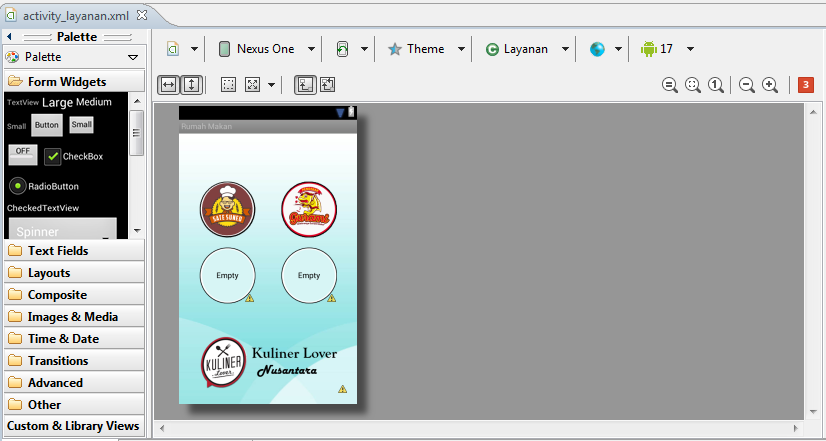
Task: Click the screen orientation icon
Action: (x=342, y=49)
